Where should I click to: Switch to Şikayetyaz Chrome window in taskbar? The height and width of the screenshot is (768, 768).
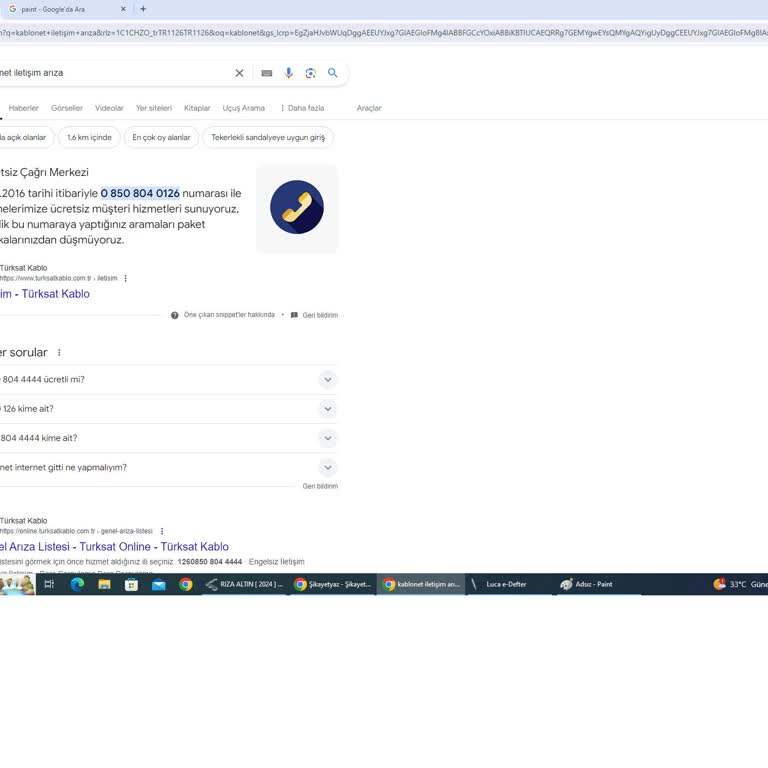333,584
